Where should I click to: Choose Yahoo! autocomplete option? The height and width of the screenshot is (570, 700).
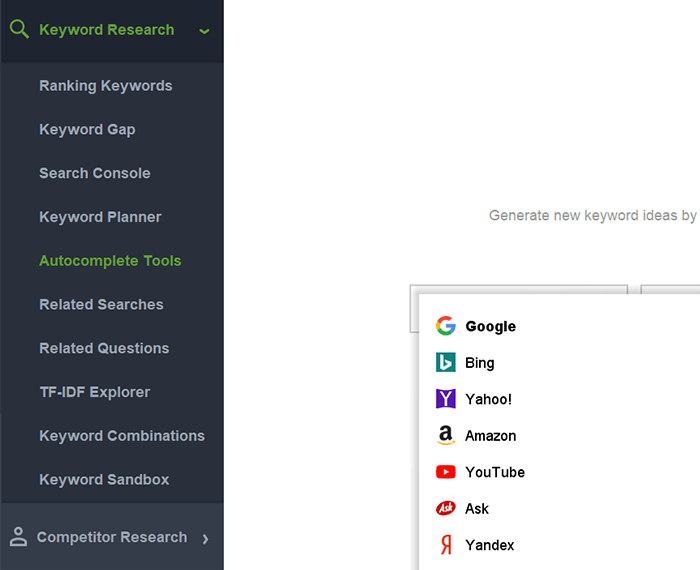[x=488, y=399]
